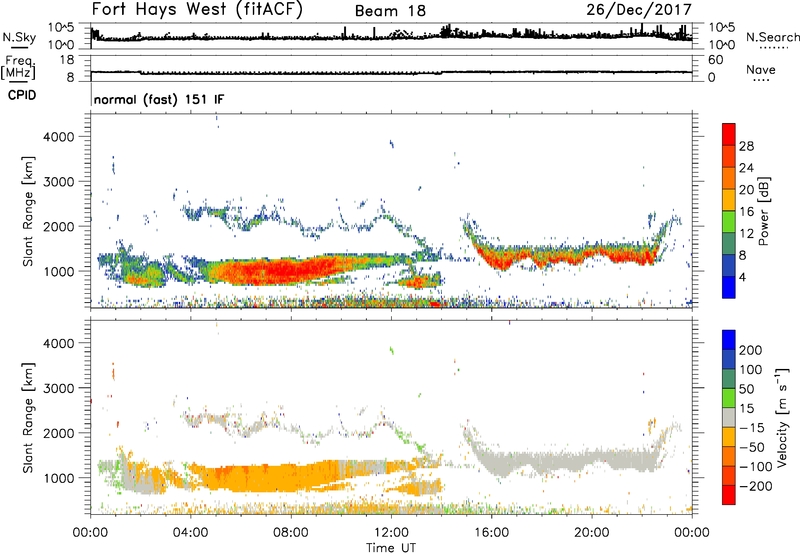The height and width of the screenshot is (554, 800).
Task: Click the '24' power color bar label
Action: point(746,168)
